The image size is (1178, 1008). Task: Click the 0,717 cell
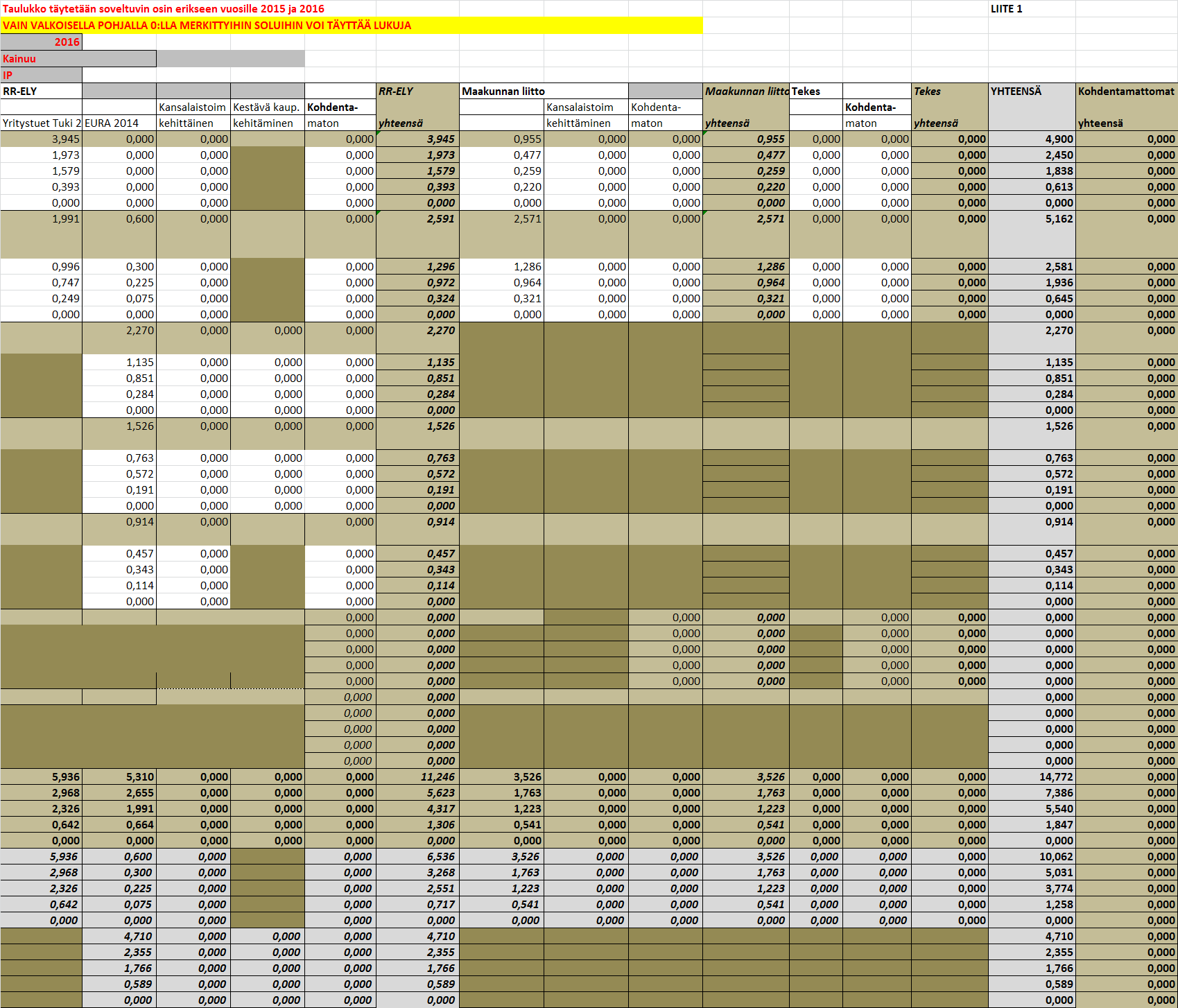[x=417, y=904]
